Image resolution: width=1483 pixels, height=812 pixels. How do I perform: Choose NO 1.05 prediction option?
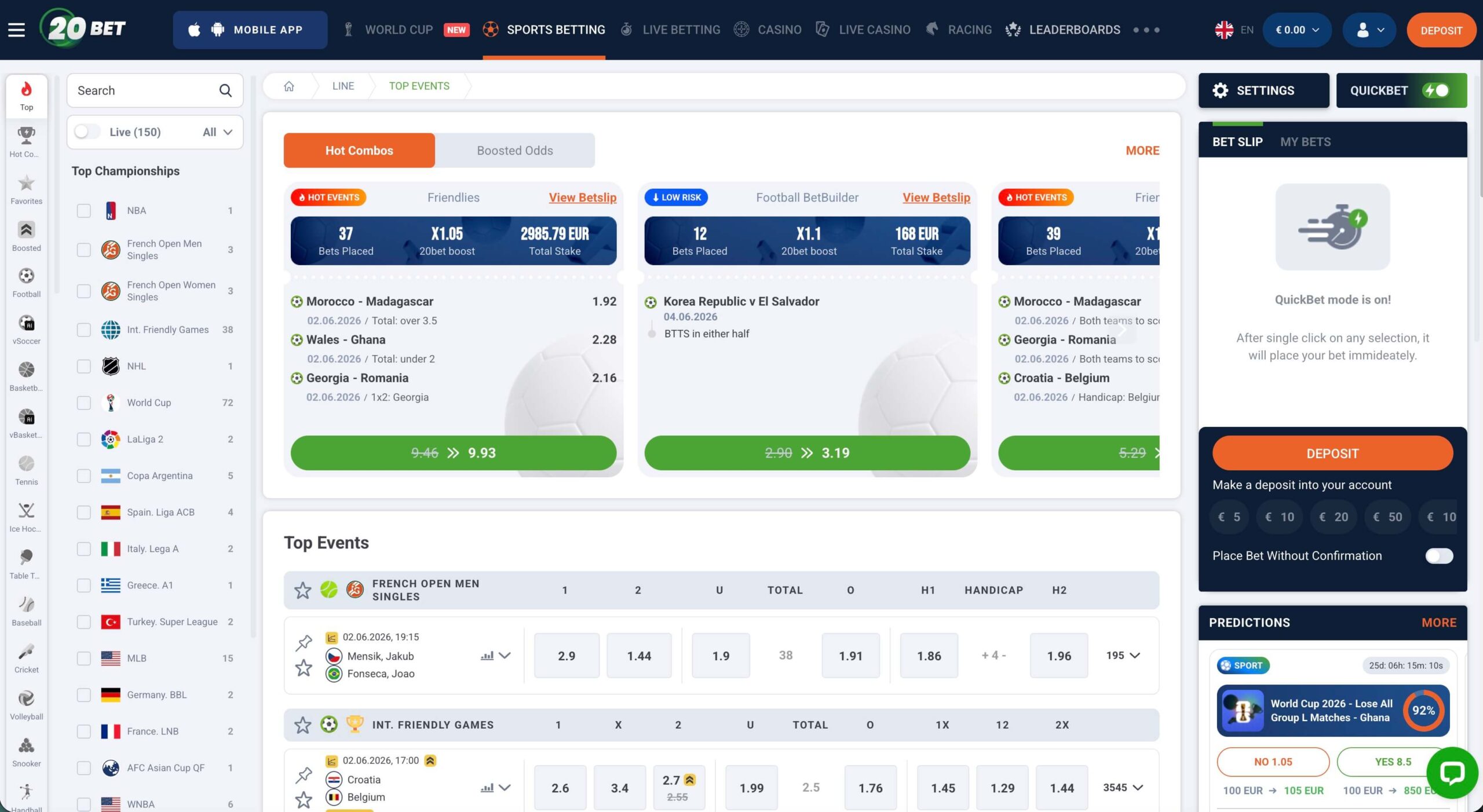tap(1273, 762)
